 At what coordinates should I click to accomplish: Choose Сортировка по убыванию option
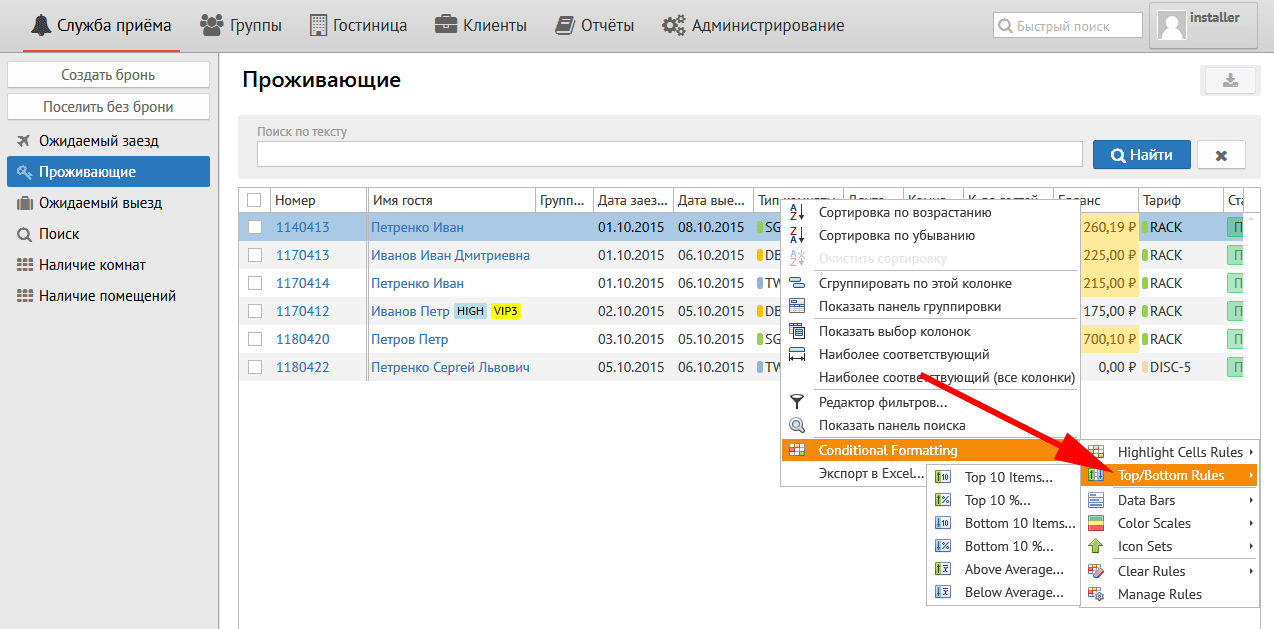coord(896,235)
